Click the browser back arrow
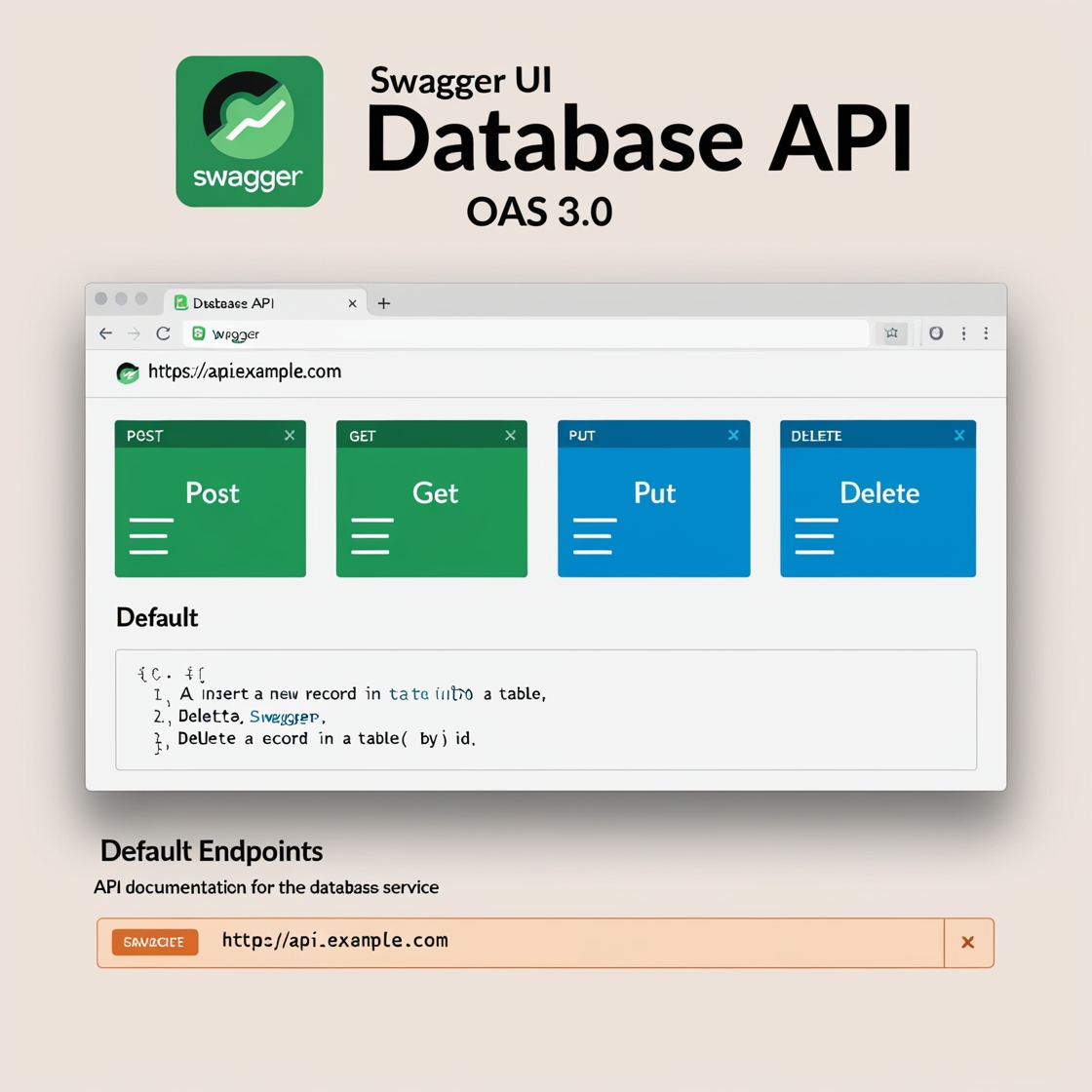Screen dimensions: 1092x1092 point(105,333)
